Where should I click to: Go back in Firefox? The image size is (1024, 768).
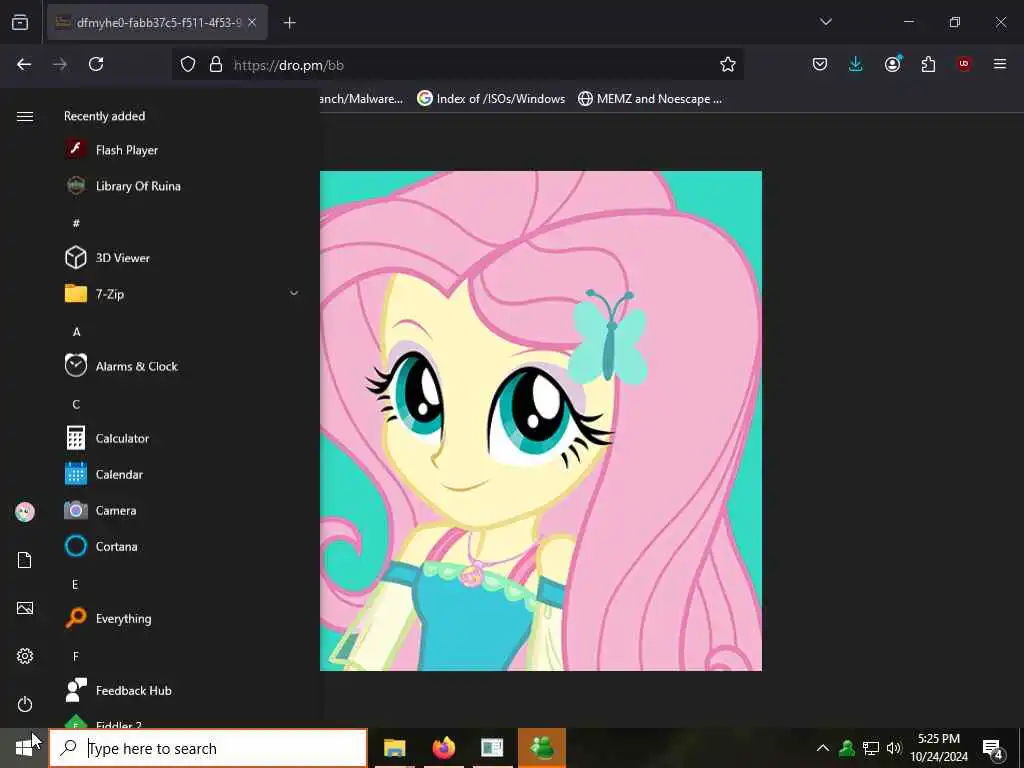[x=24, y=64]
